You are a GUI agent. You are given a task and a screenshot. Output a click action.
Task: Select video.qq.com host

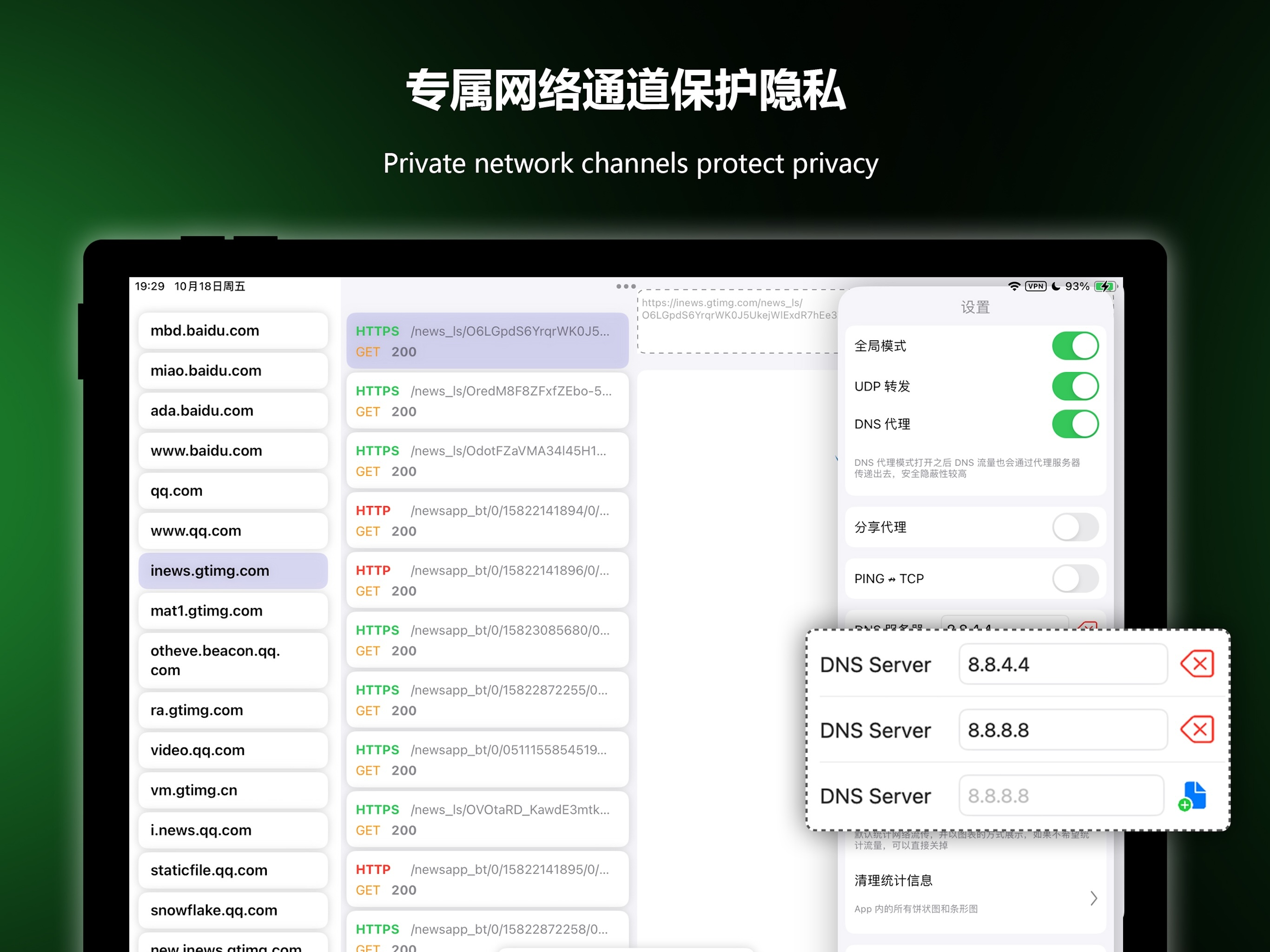[x=233, y=750]
